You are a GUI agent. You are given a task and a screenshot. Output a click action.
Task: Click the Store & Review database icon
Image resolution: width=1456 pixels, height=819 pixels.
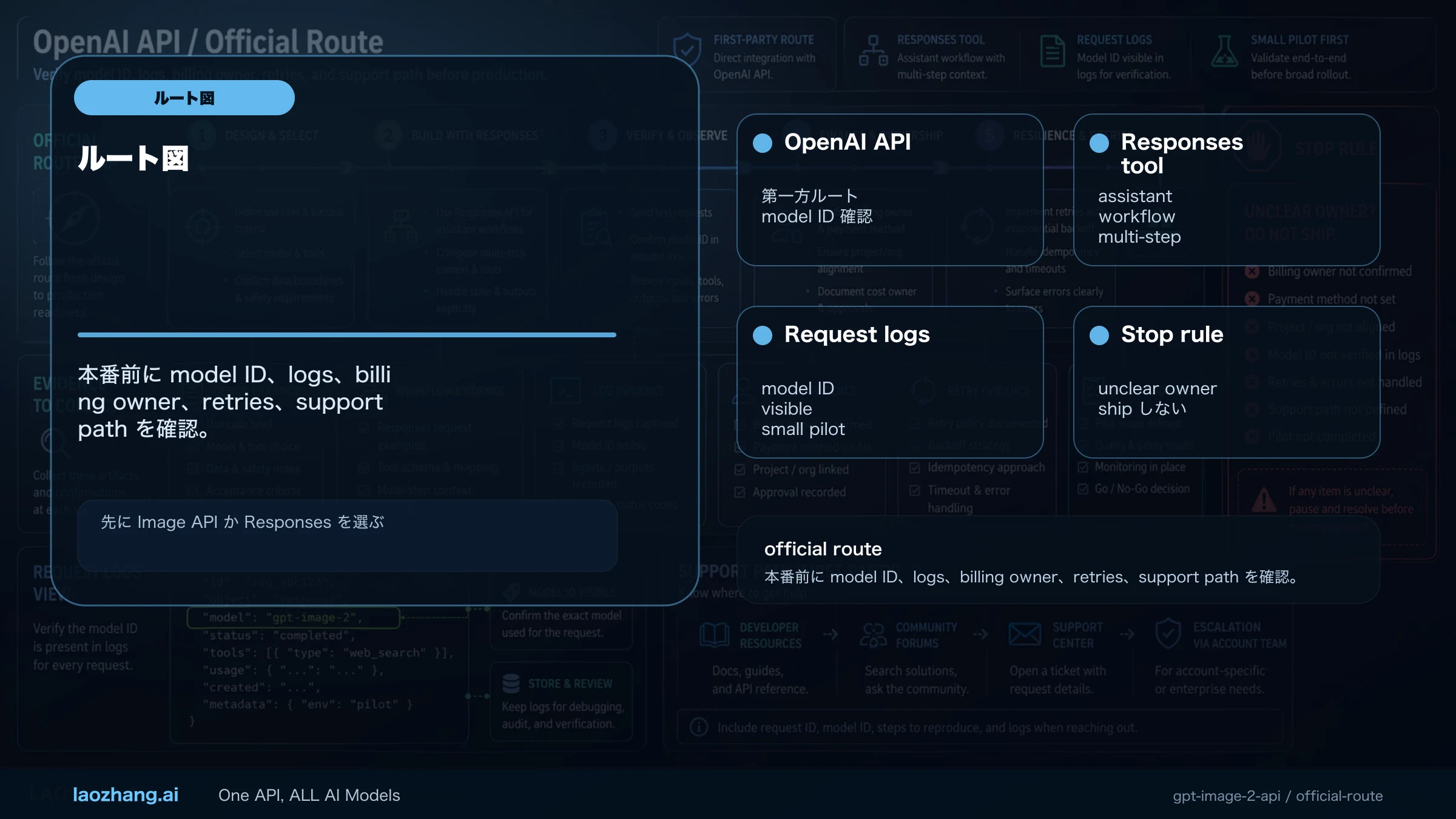511,684
